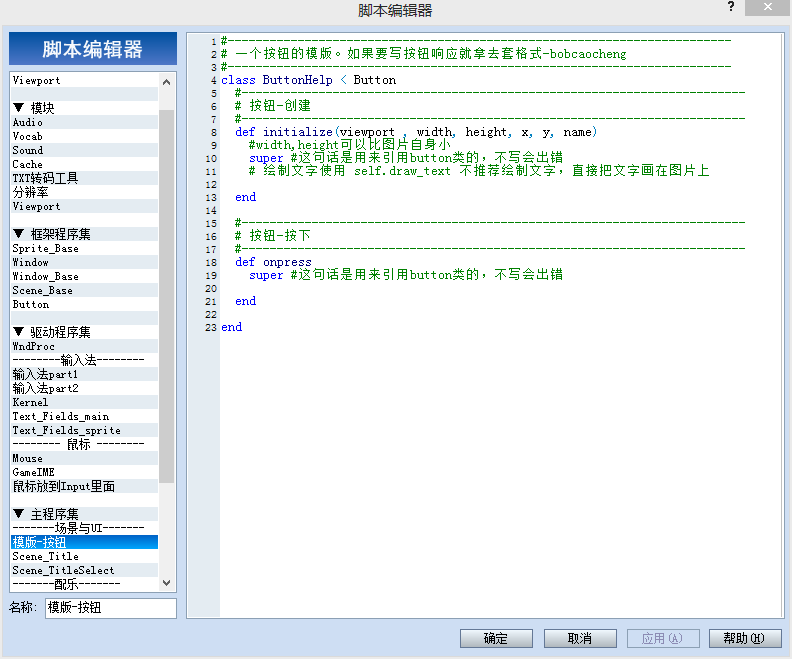The image size is (792, 659).
Task: Select the 配乐 separator entry
Action: point(84,584)
